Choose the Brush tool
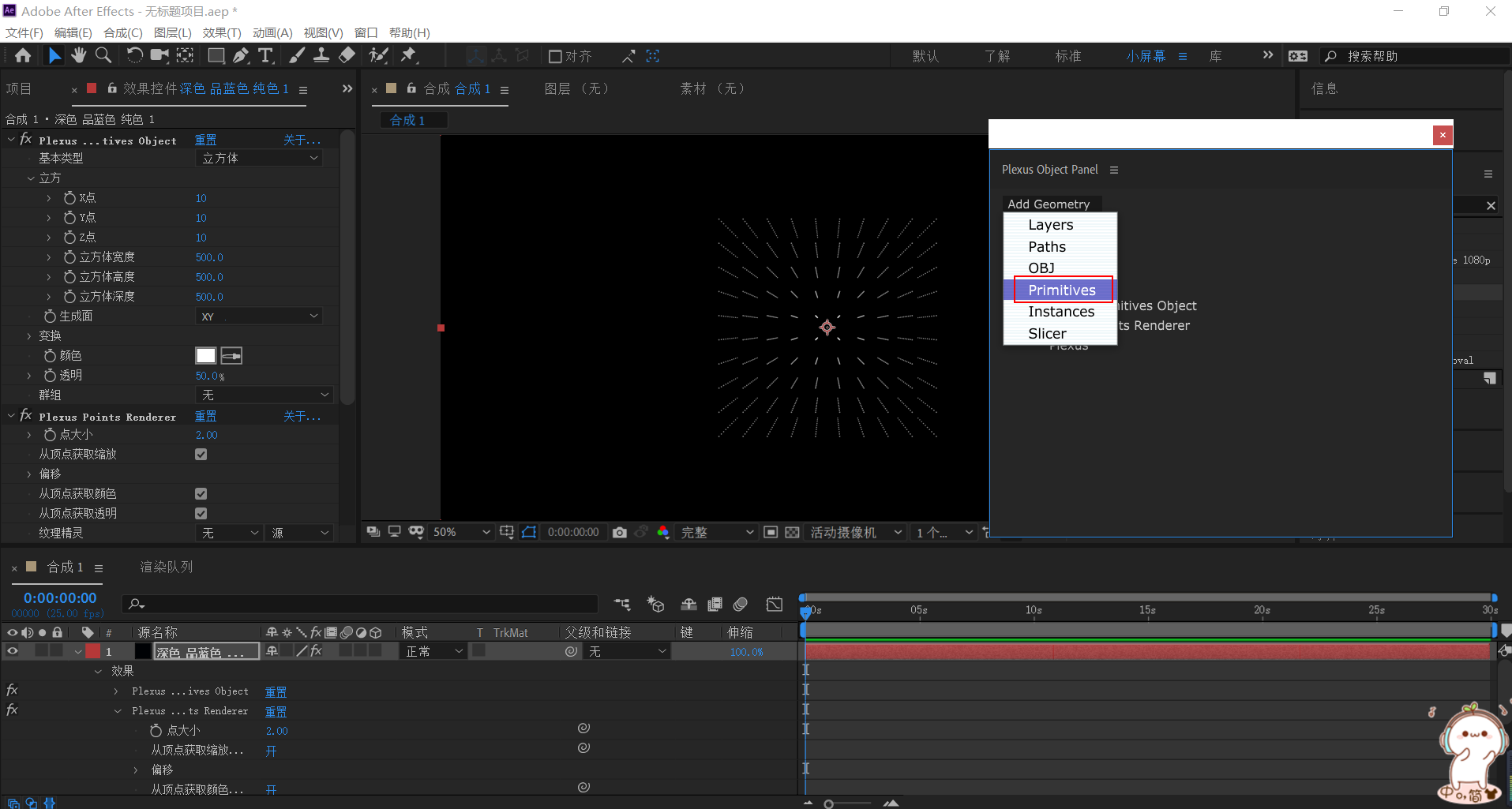The image size is (1512, 809). click(x=297, y=55)
